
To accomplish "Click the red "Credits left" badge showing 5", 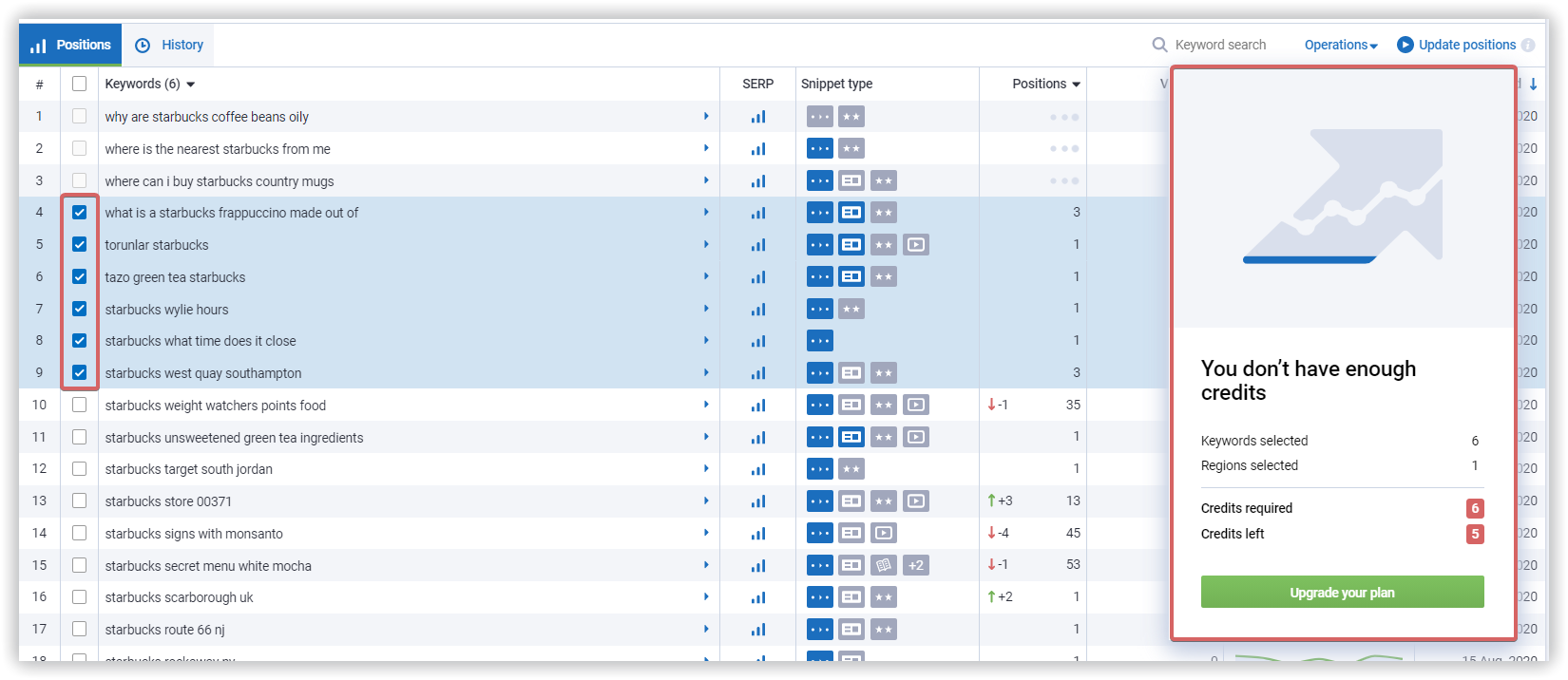I will tap(1475, 534).
